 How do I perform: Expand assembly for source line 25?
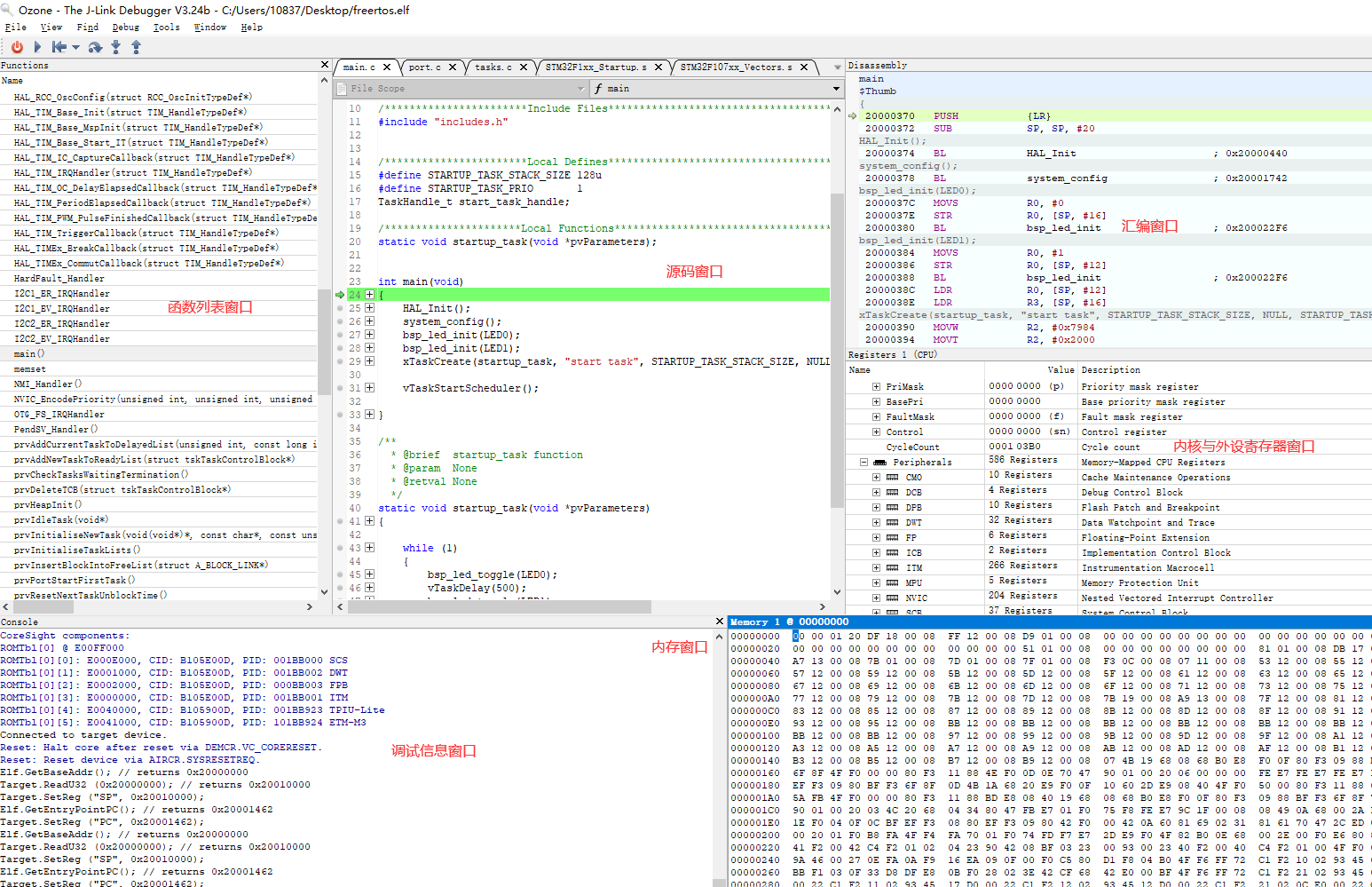[x=370, y=308]
